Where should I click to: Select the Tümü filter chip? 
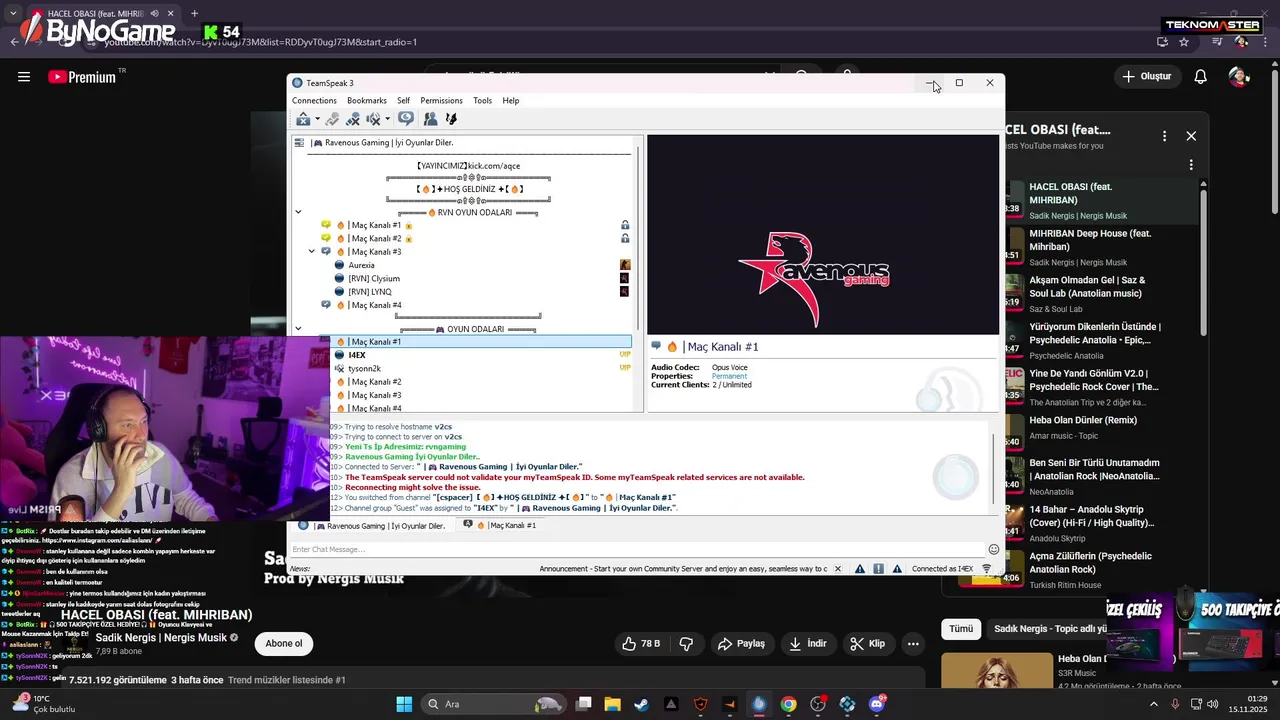961,629
